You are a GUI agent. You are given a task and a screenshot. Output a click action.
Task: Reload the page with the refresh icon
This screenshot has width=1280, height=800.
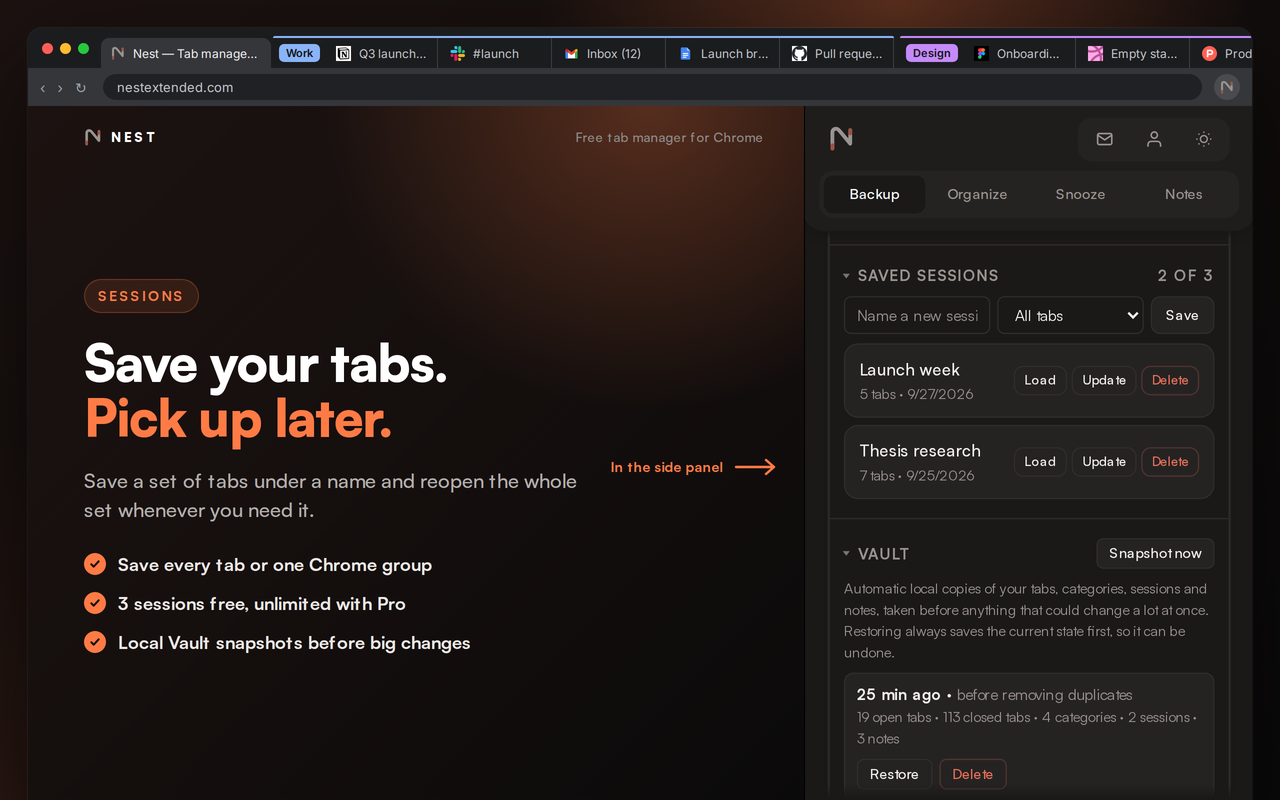[x=81, y=88]
